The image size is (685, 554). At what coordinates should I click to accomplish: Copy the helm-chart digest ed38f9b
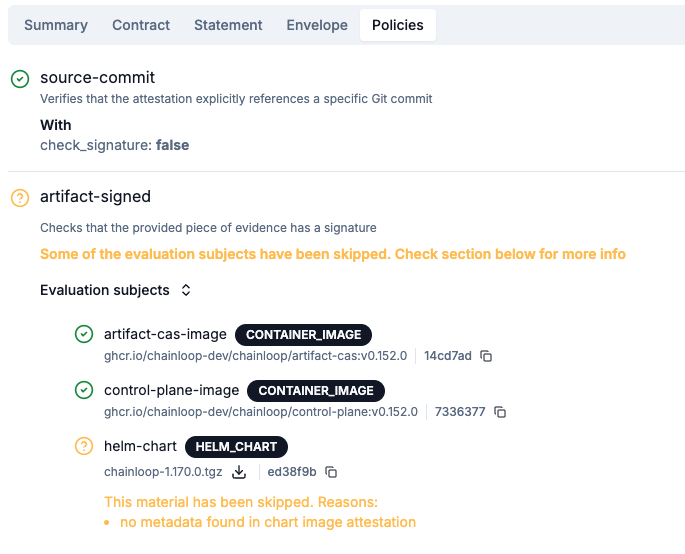click(331, 472)
